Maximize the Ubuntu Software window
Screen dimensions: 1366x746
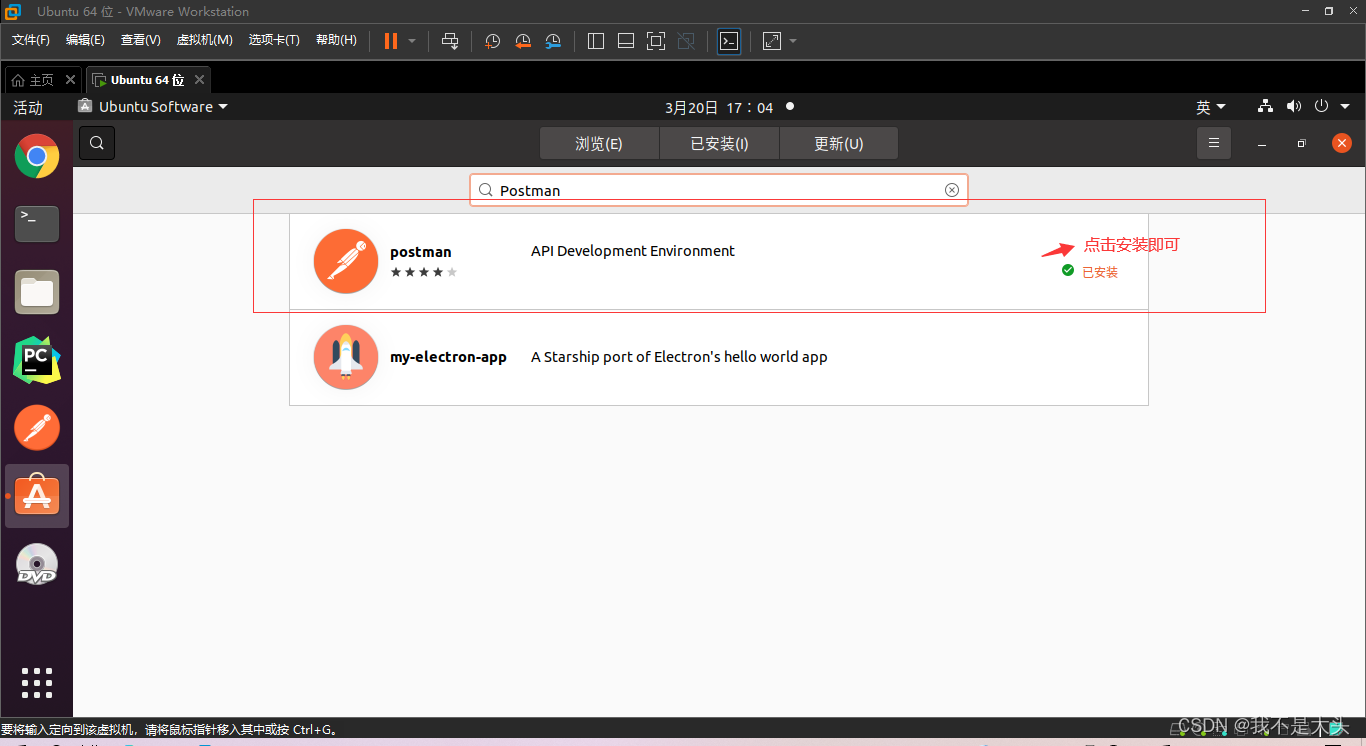(1301, 144)
